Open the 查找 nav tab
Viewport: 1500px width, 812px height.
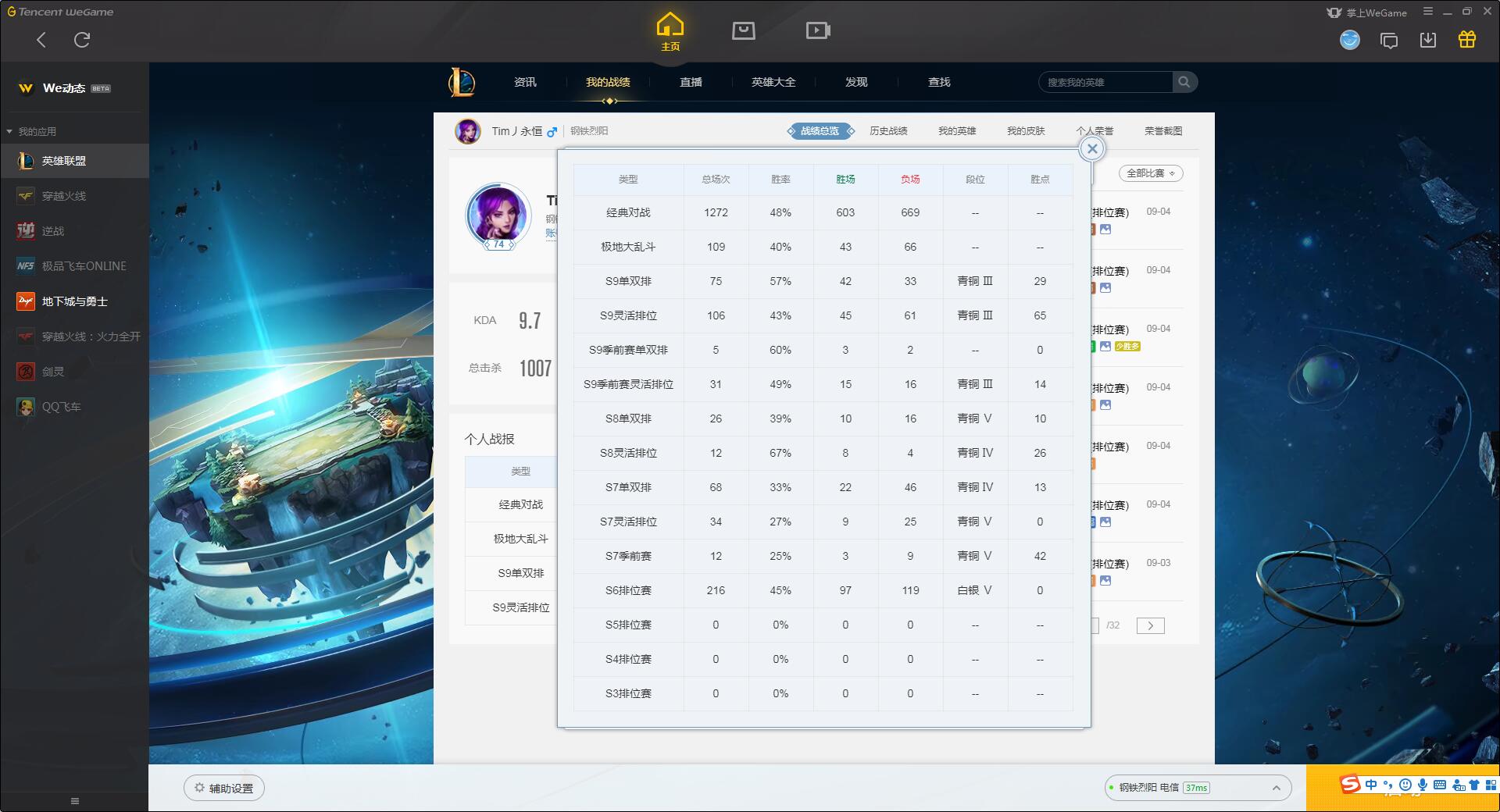coord(939,82)
